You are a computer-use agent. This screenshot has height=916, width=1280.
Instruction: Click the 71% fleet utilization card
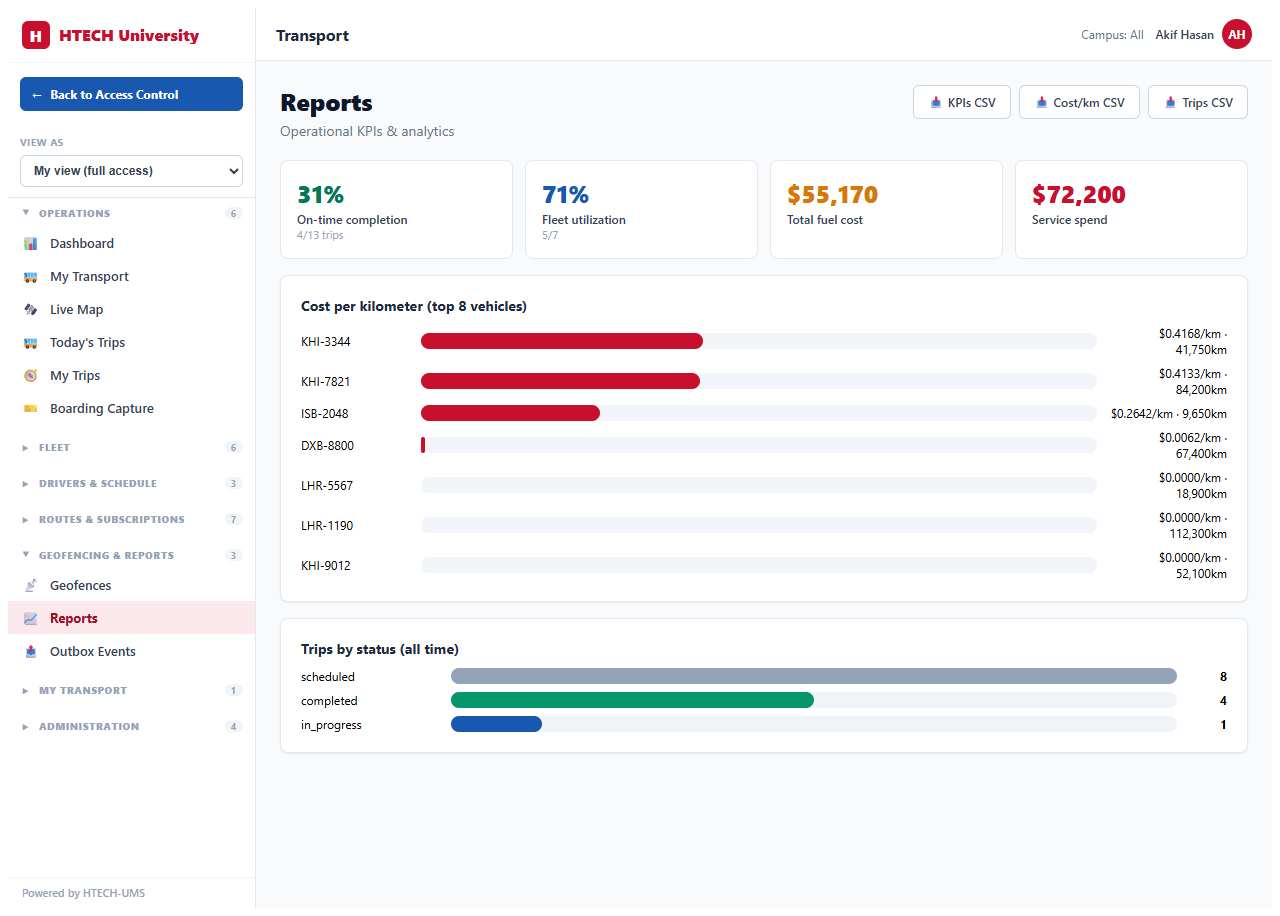pyautogui.click(x=641, y=210)
